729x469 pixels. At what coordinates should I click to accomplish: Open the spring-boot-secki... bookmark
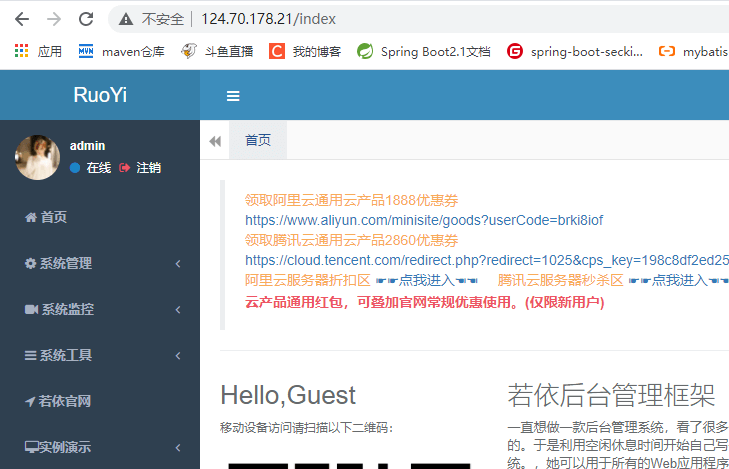tap(575, 51)
